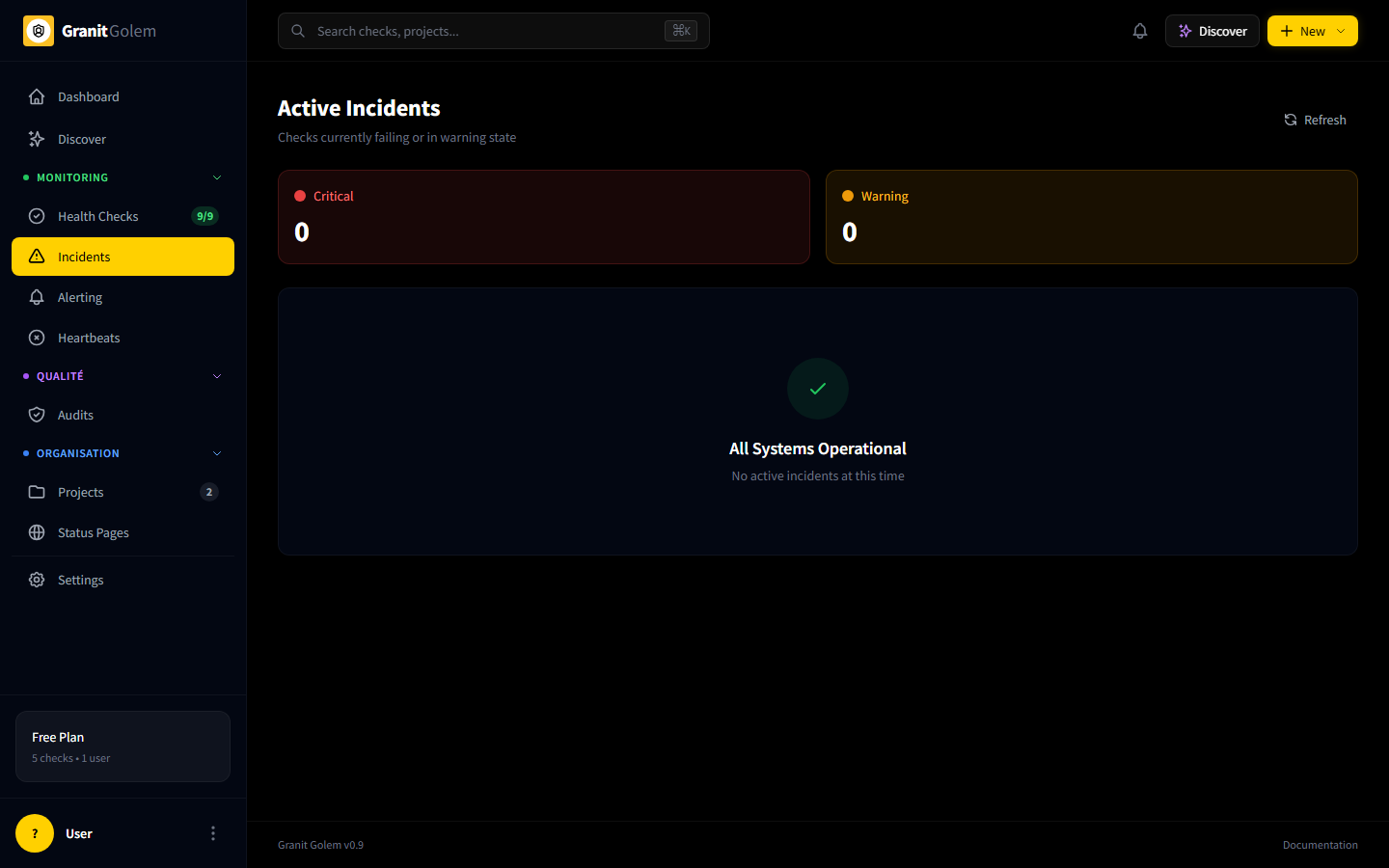Click the Warning incidents count card
This screenshot has height=868, width=1389.
point(1092,217)
